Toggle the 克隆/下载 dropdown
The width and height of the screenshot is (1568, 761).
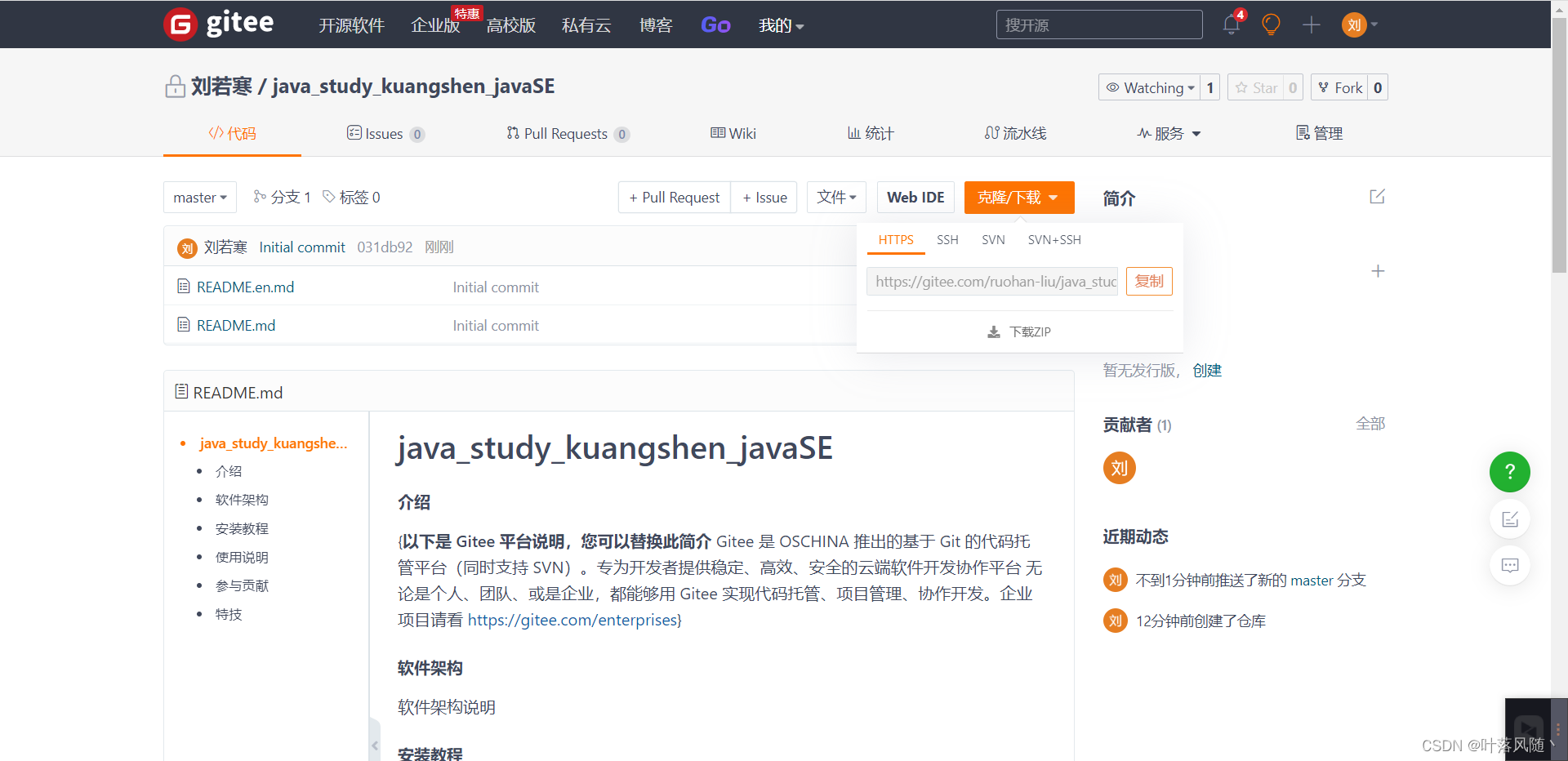coord(1019,198)
